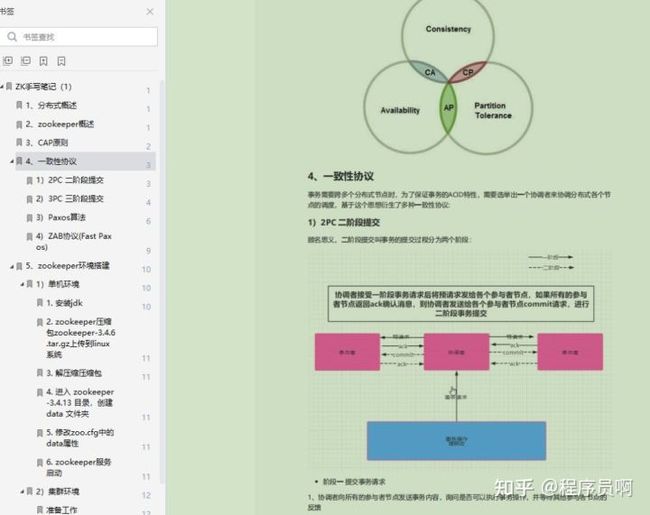Viewport: 650px width, 515px height.
Task: Click the Availability label in CAP diagram
Action: (400, 110)
